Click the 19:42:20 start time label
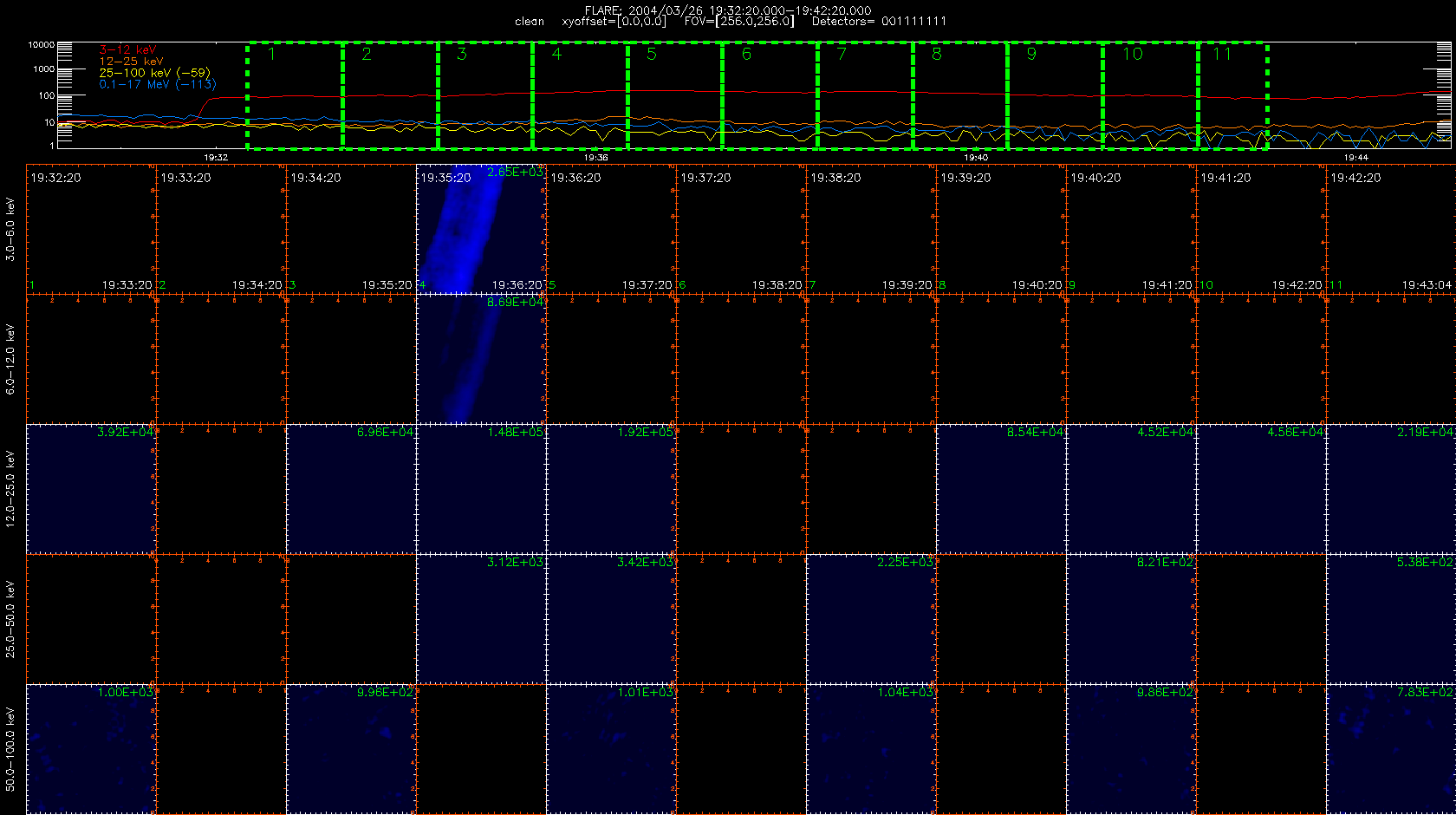Viewport: 1456px width, 815px height. coord(1356,178)
